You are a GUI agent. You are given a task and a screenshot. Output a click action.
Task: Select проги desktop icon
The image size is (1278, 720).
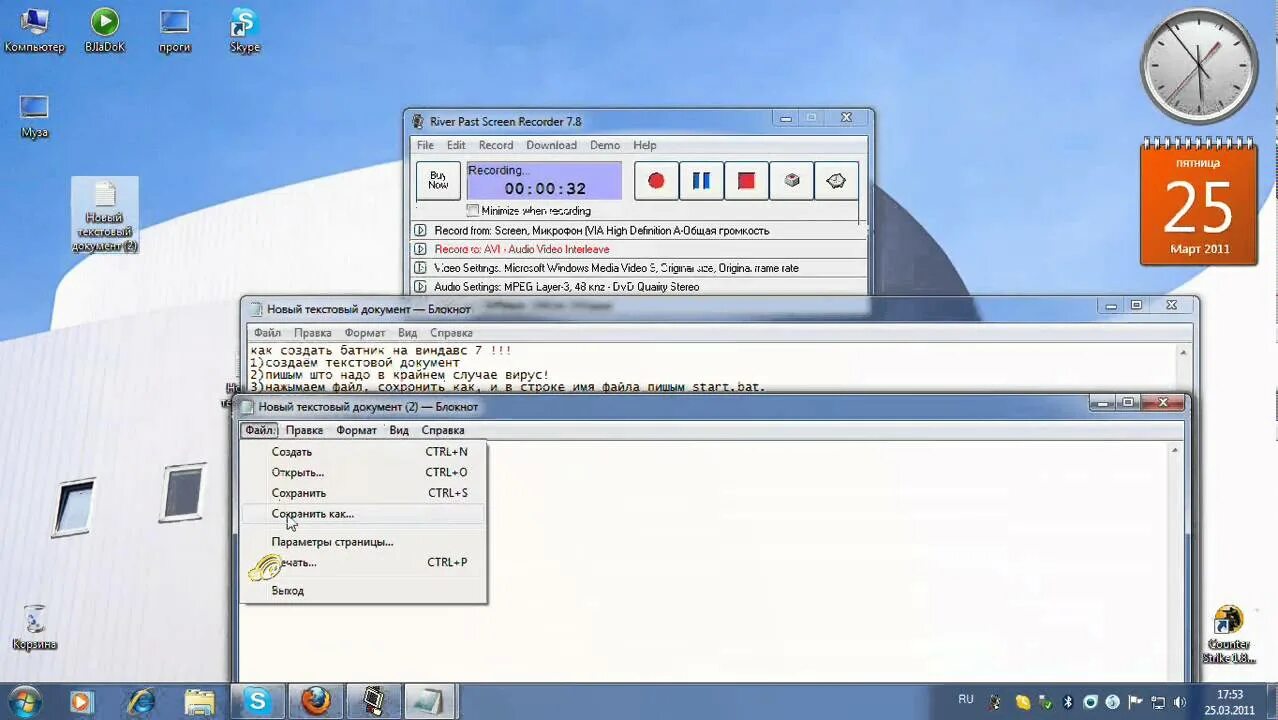coord(175,31)
